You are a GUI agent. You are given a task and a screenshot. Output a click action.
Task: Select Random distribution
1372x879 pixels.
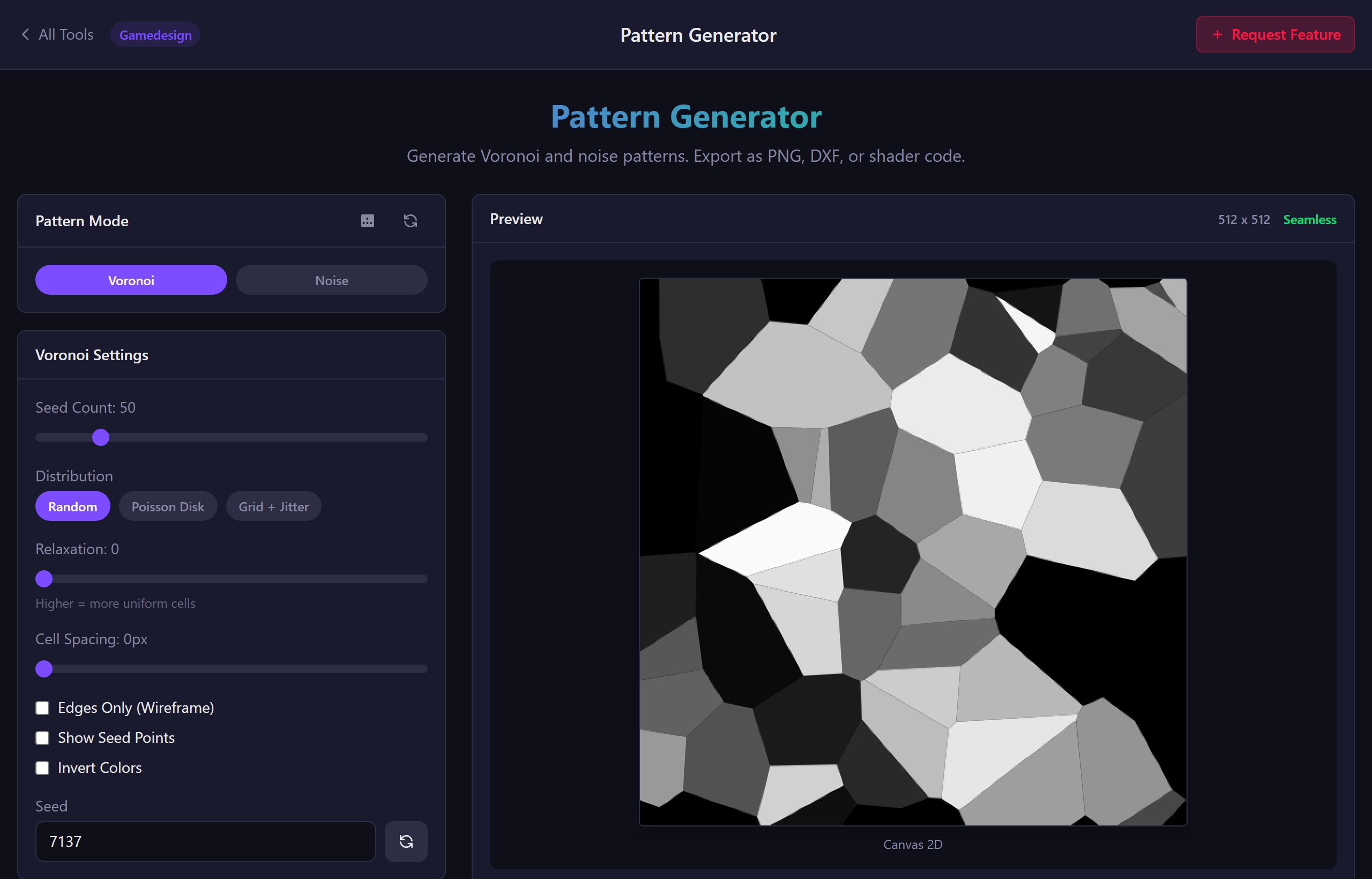click(72, 506)
